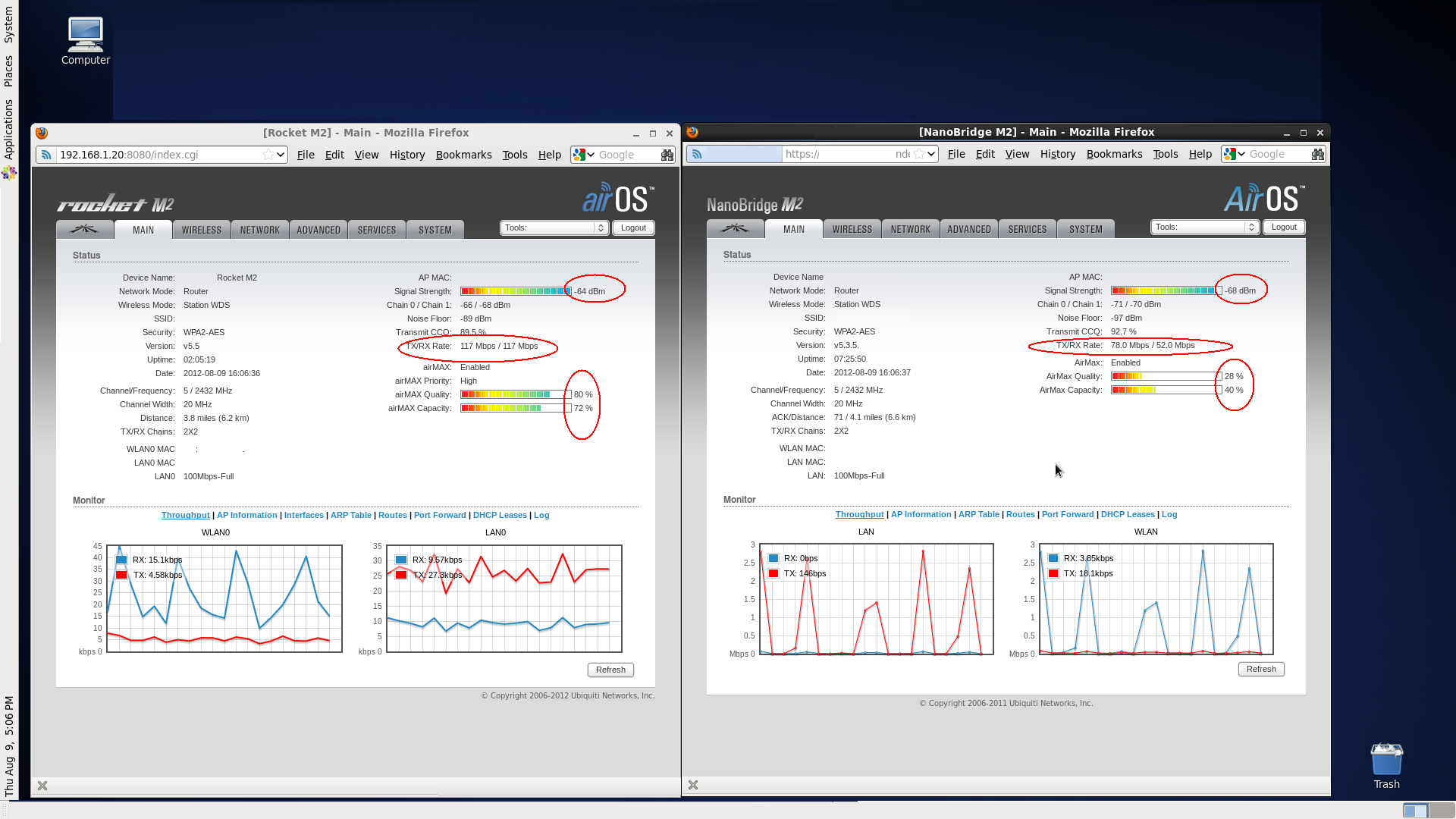Open the Trash desktop icon

tap(1386, 766)
